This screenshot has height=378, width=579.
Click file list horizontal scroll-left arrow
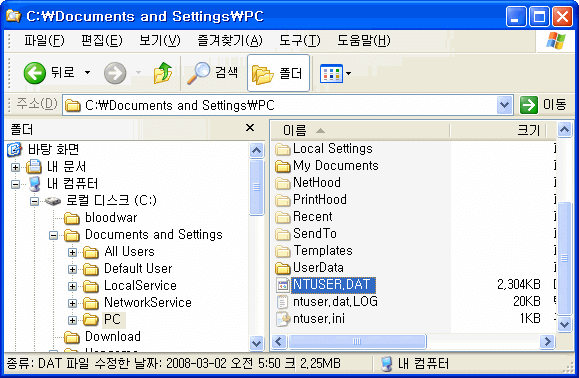pyautogui.click(x=279, y=342)
